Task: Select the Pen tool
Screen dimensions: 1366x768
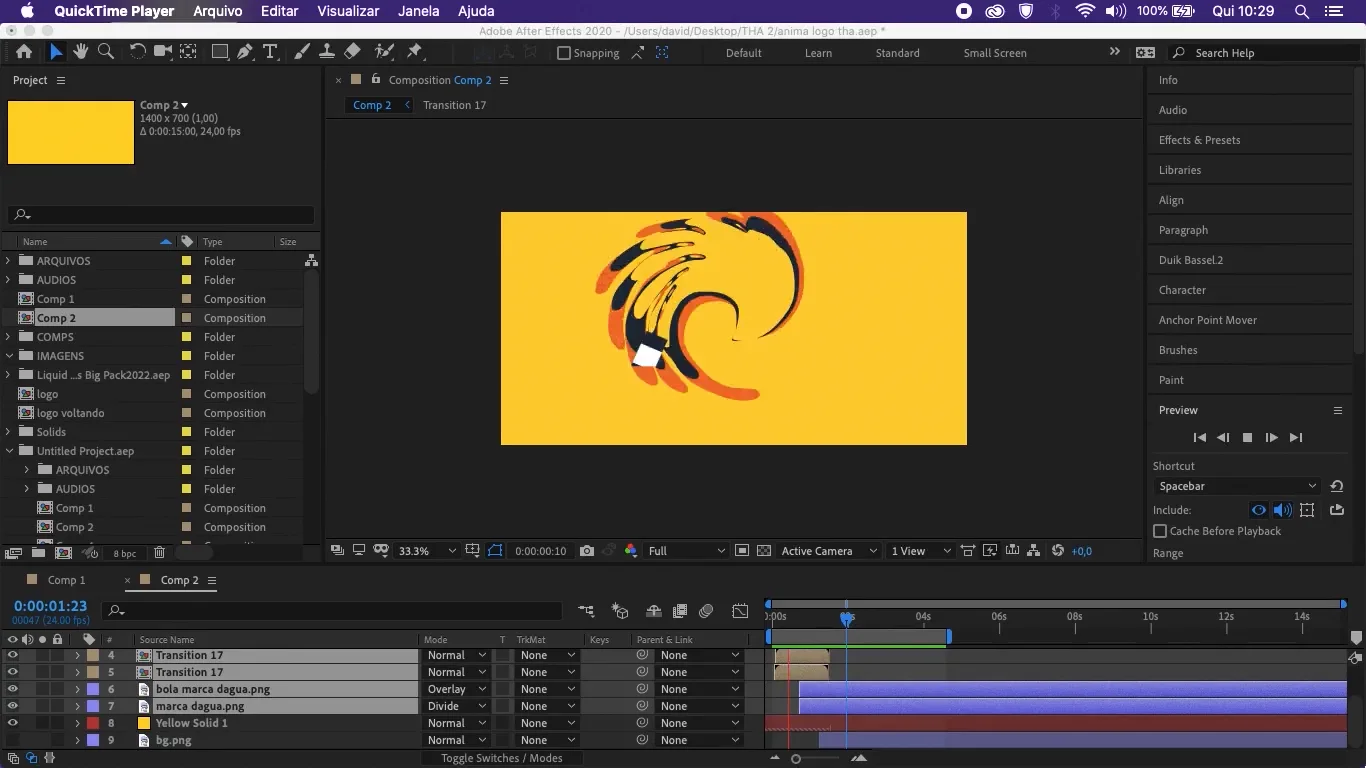Action: click(245, 52)
